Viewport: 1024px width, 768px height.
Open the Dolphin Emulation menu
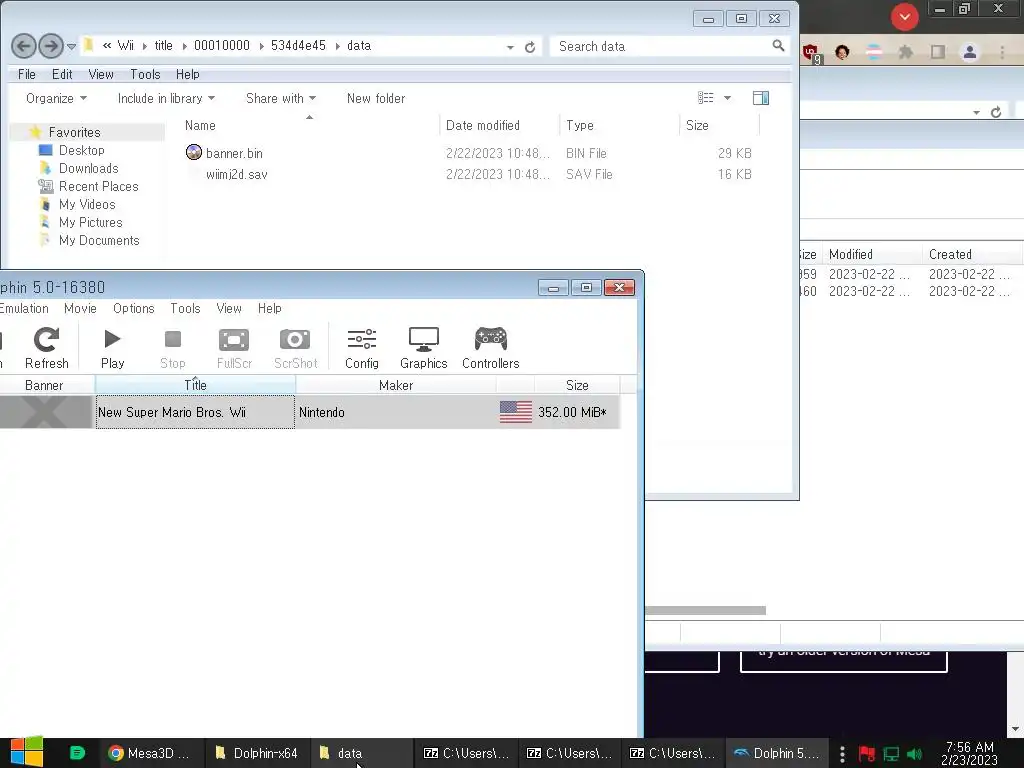coord(24,308)
